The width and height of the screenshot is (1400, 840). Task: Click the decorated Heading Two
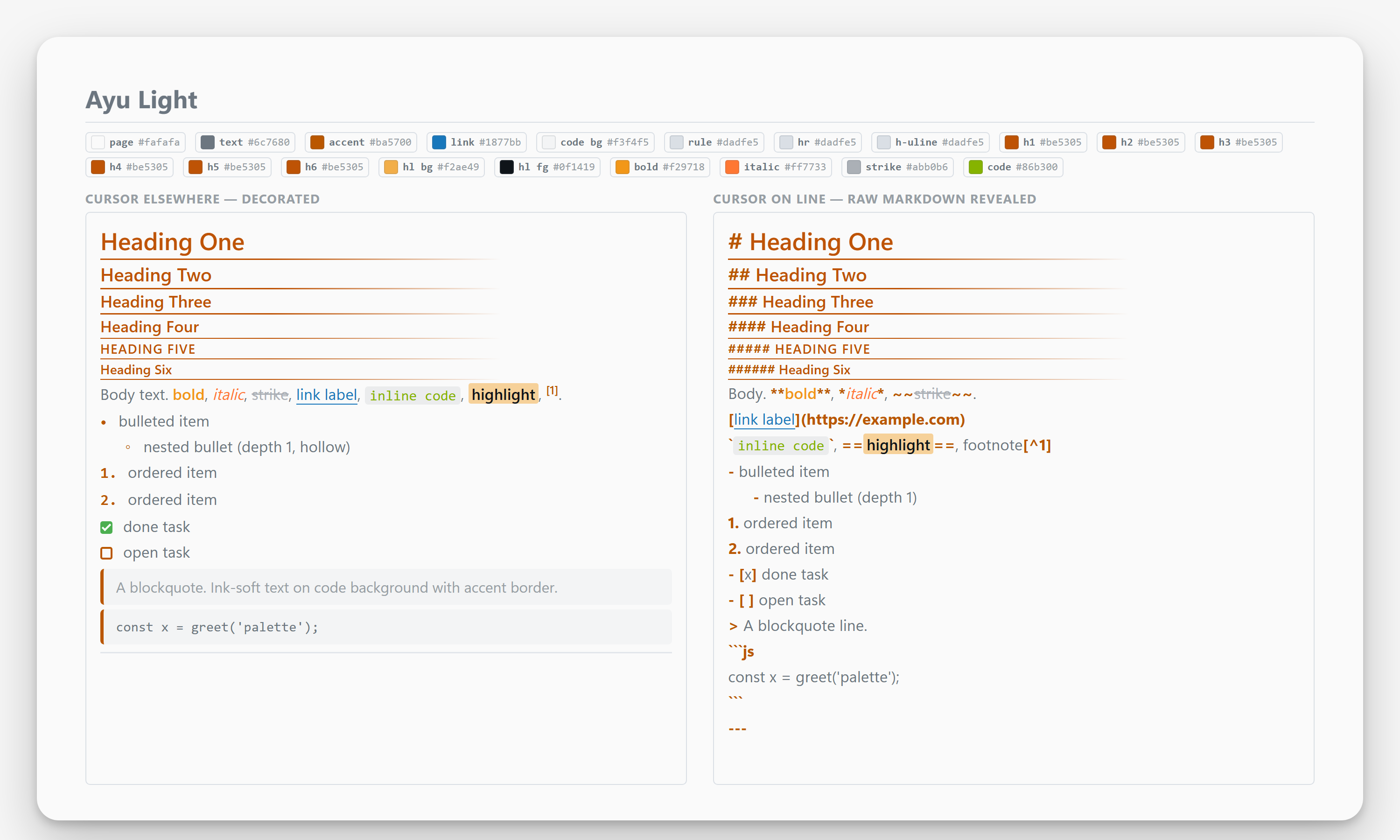pos(155,275)
